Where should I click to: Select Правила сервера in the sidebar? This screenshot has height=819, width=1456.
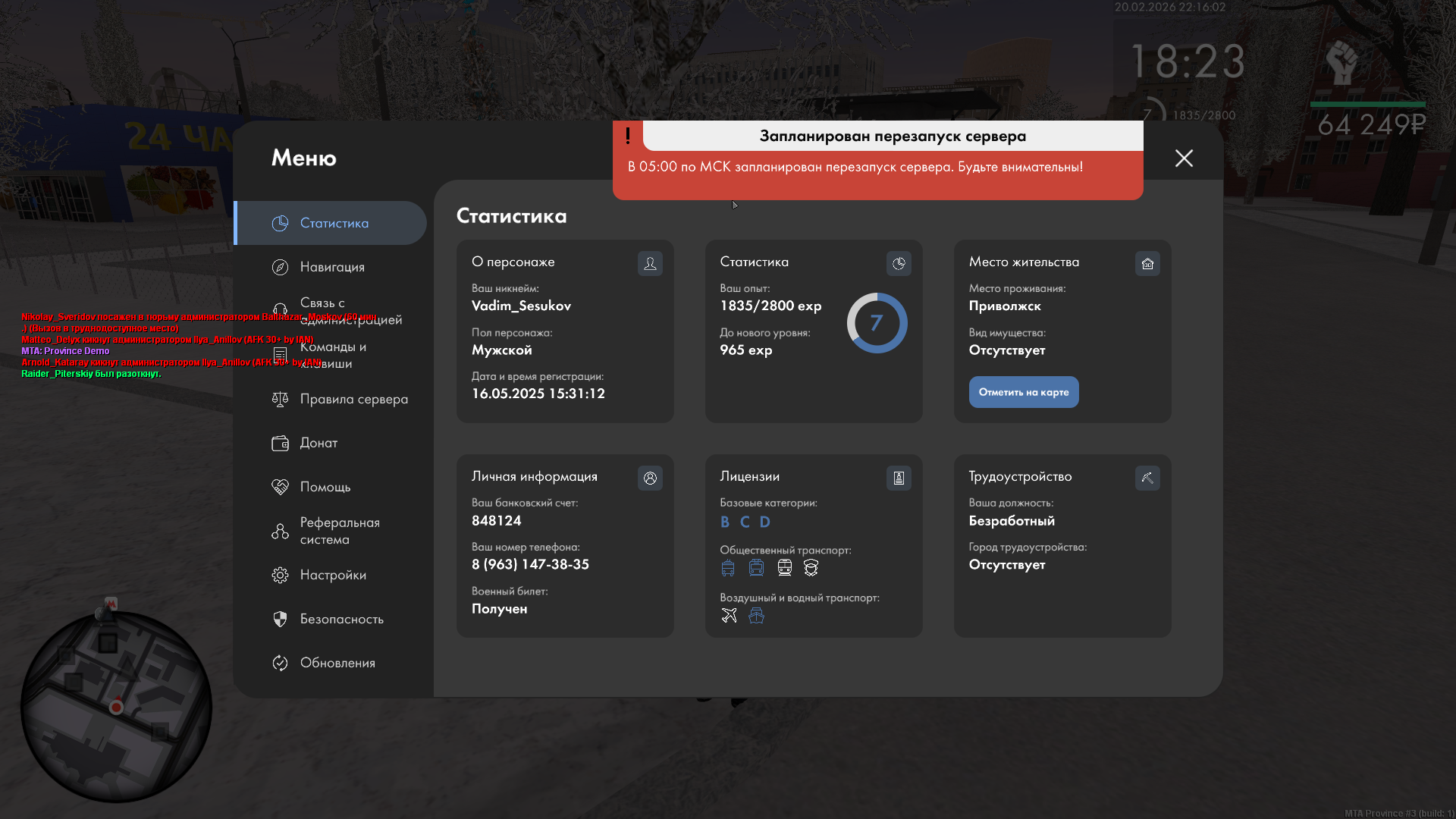[353, 399]
